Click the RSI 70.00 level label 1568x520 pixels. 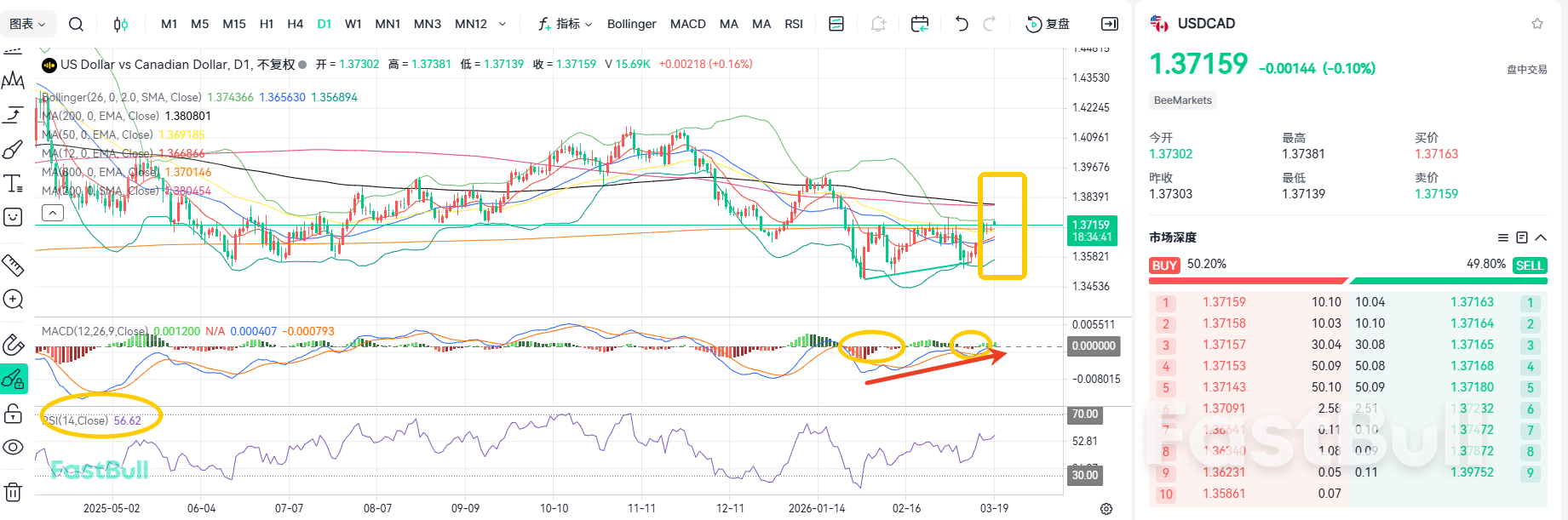coord(1084,414)
